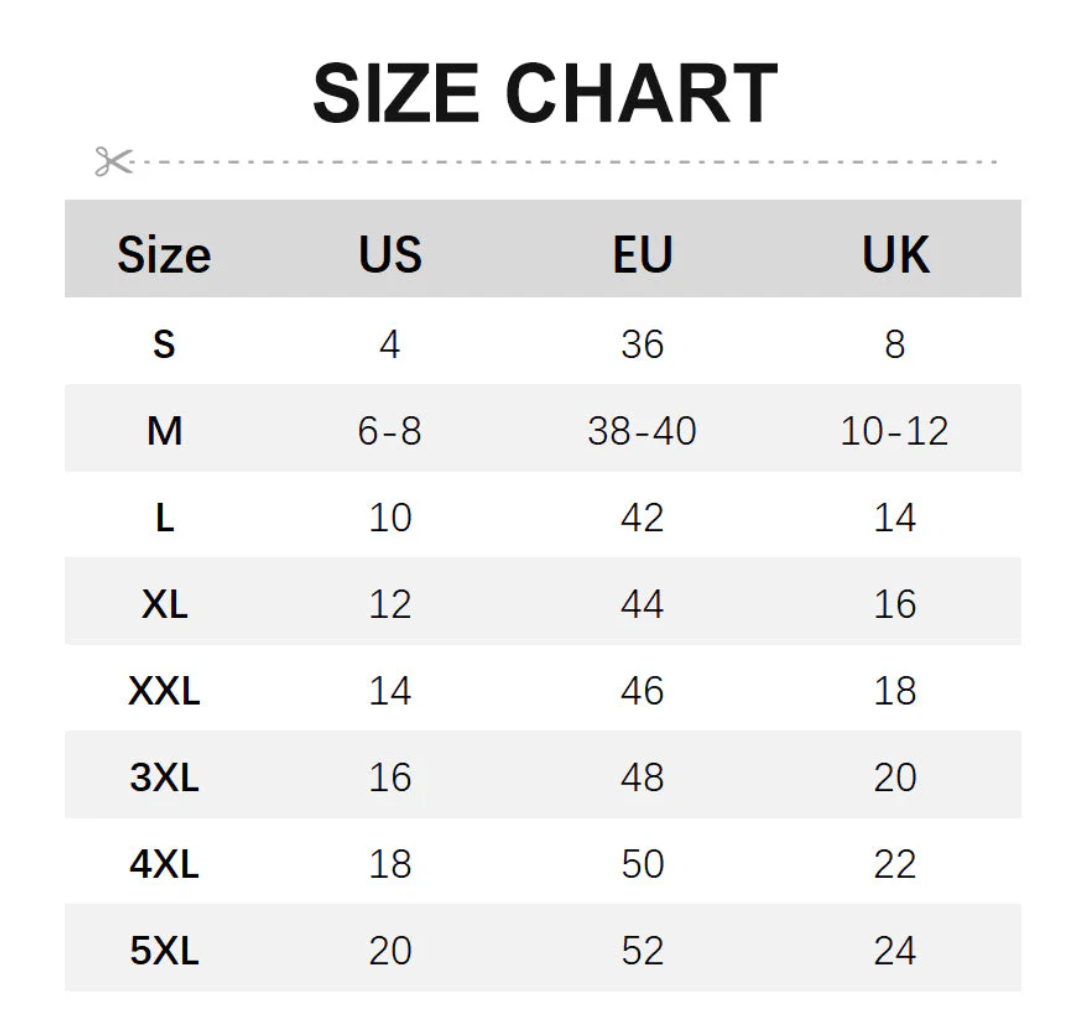Click the L size row label
The height and width of the screenshot is (1032, 1092).
tap(164, 518)
